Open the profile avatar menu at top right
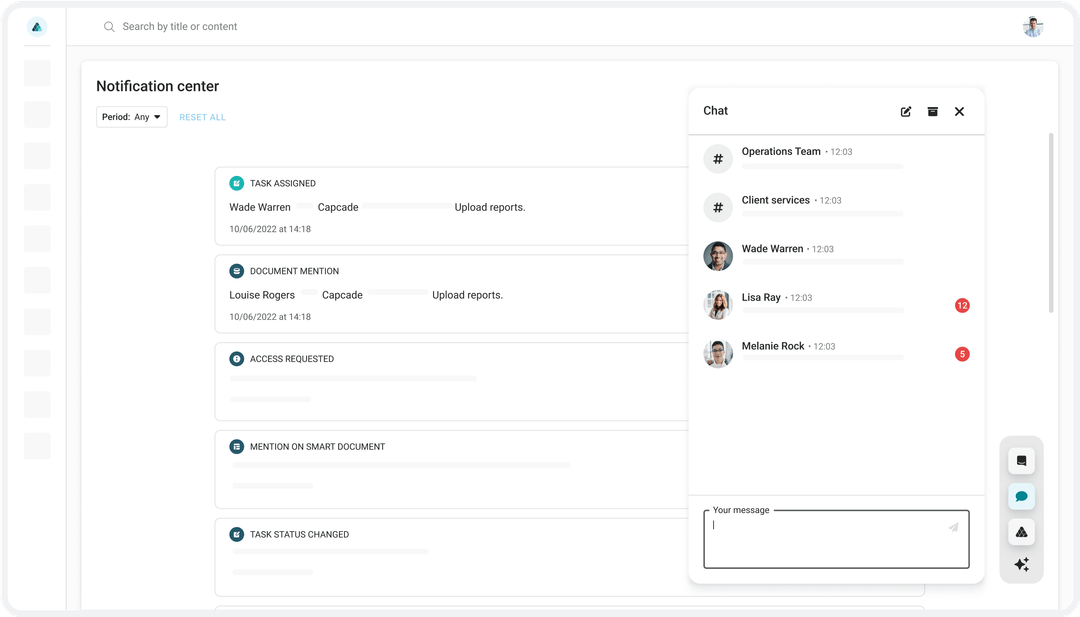Viewport: 1080px width, 617px height. tap(1033, 26)
